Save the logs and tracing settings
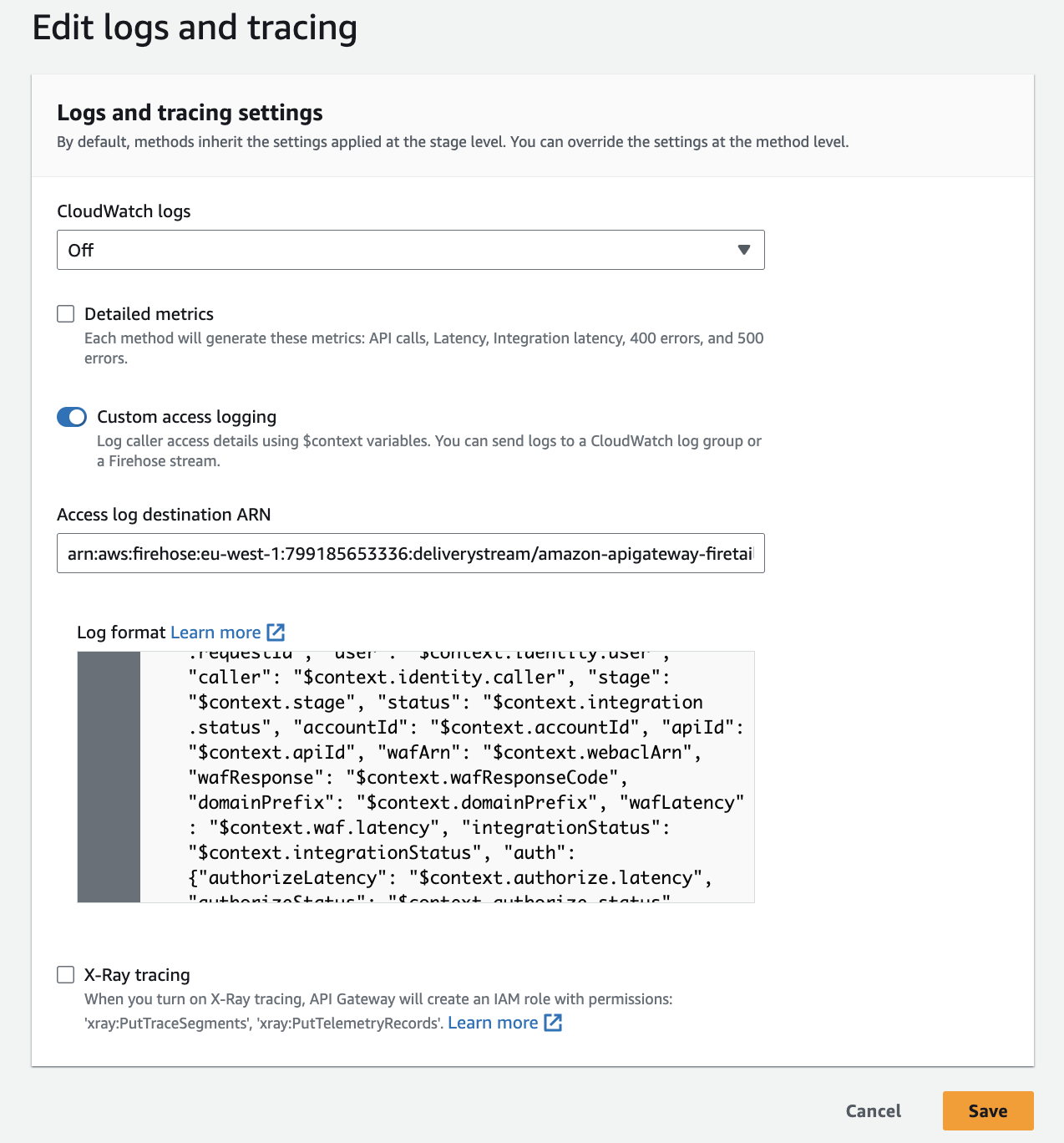1064x1143 pixels. pyautogui.click(x=987, y=1110)
